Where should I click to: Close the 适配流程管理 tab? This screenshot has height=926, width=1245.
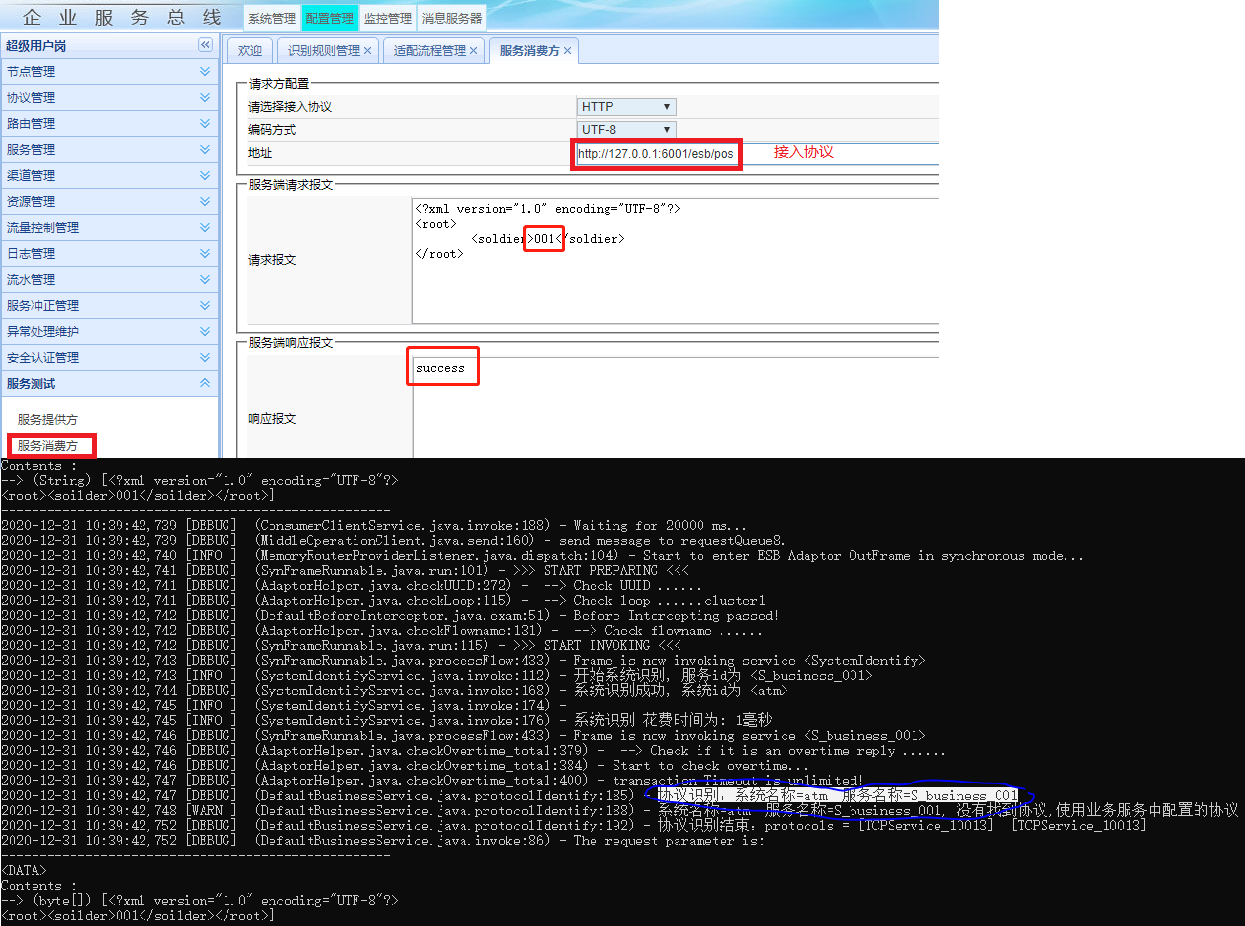[474, 51]
